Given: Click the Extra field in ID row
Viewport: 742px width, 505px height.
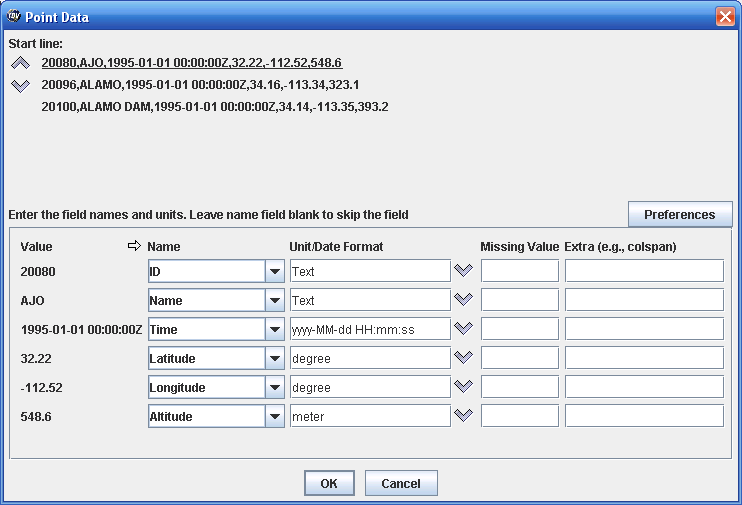Looking at the screenshot, I should click(x=643, y=271).
